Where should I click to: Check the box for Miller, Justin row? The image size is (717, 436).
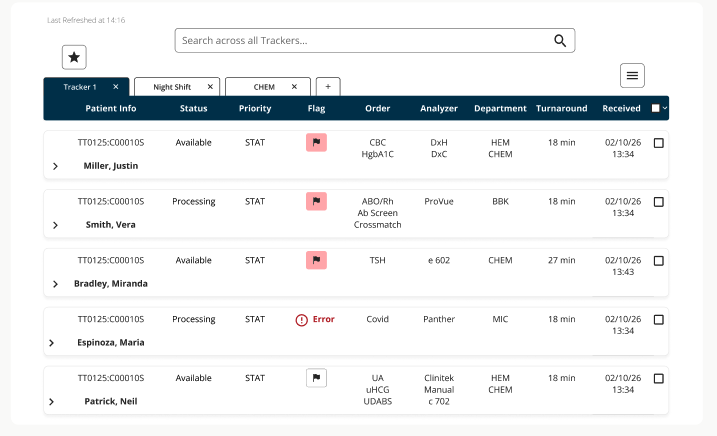click(x=658, y=143)
